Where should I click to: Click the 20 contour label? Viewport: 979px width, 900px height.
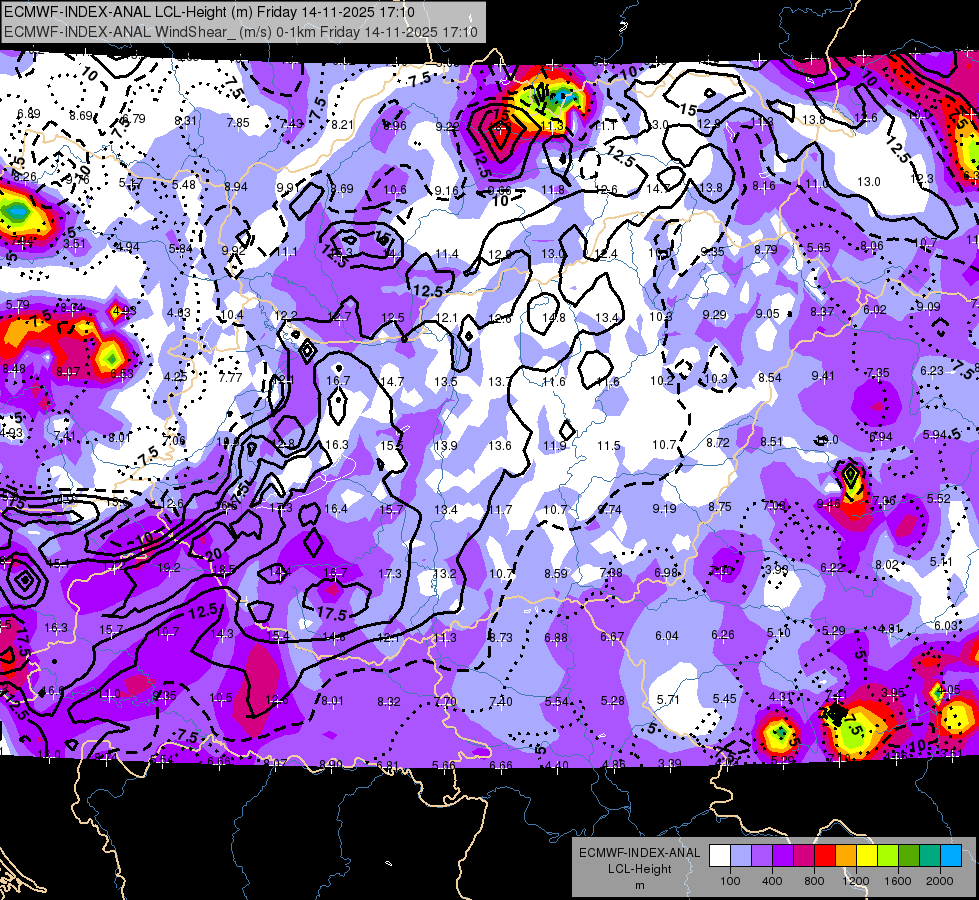pyautogui.click(x=214, y=554)
